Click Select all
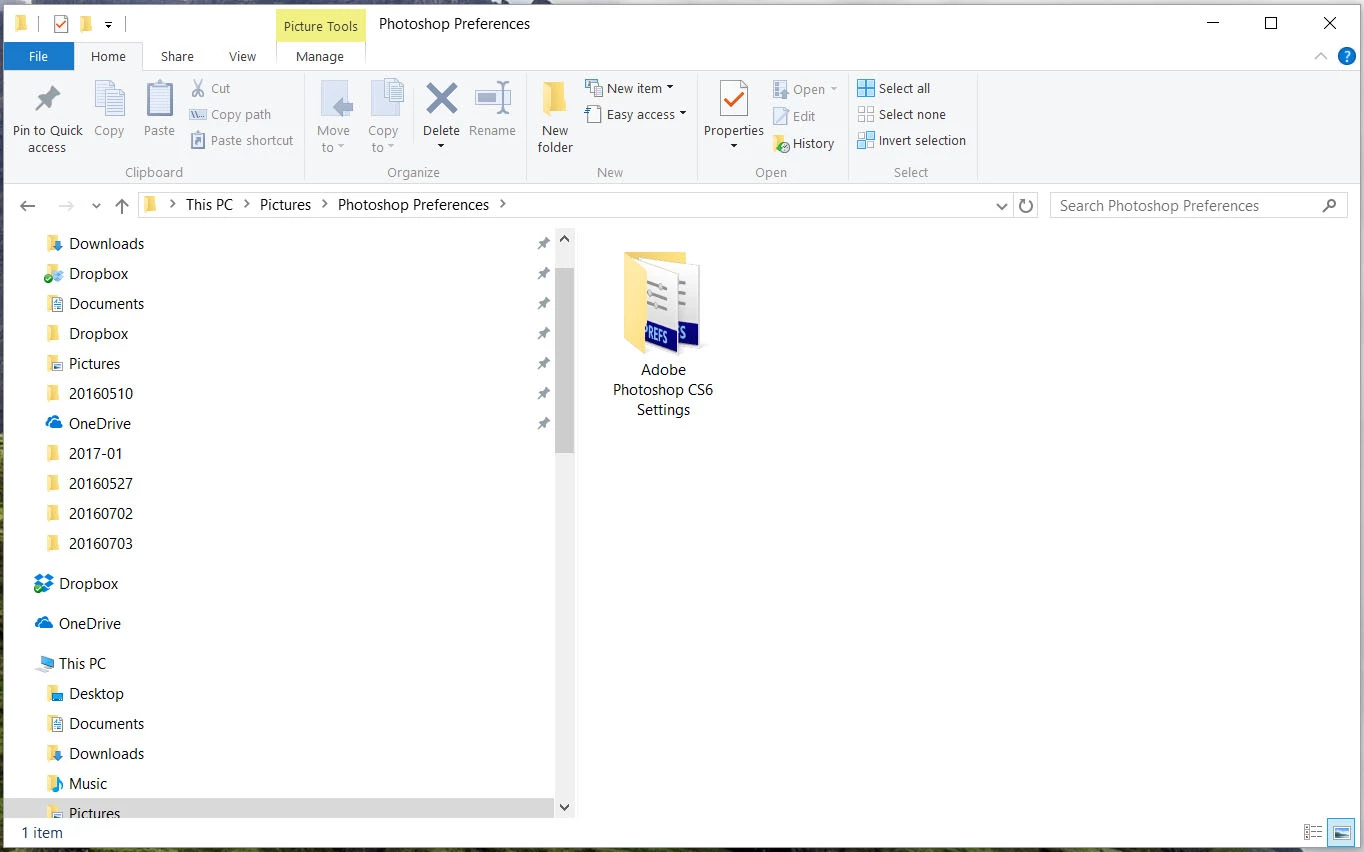Screen dimensions: 1364x852 pyautogui.click(x=893, y=88)
